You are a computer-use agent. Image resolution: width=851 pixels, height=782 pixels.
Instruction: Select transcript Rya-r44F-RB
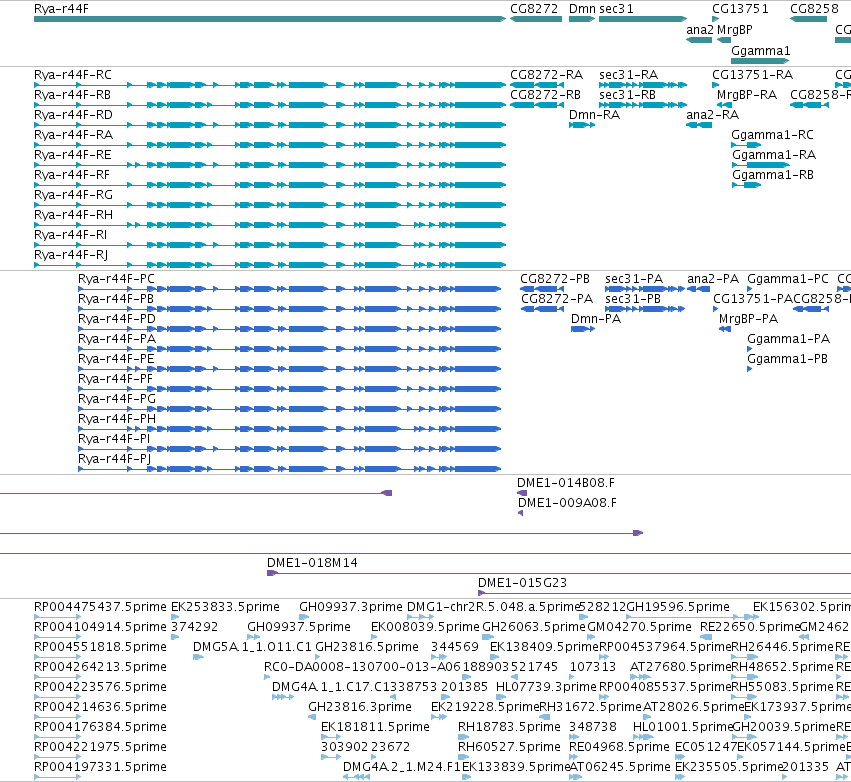(270, 105)
